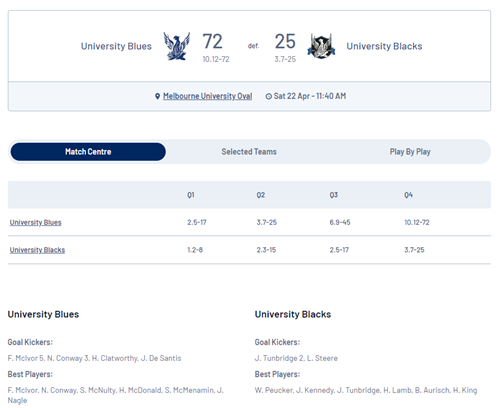This screenshot has height=408, width=500.
Task: Click the University Blacks best players list
Action: (366, 390)
